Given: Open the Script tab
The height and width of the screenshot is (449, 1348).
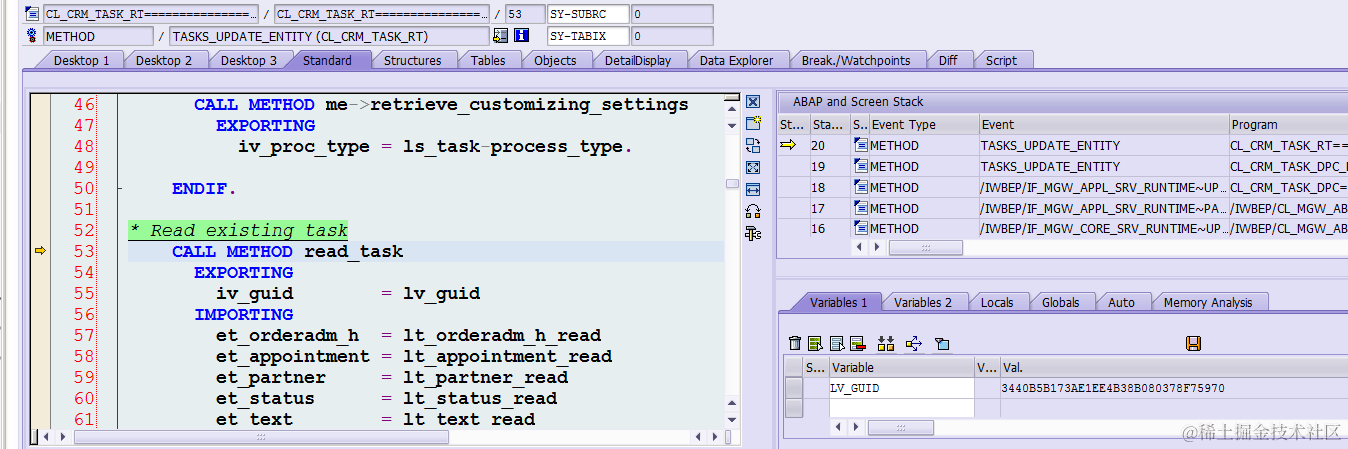Looking at the screenshot, I should (1001, 60).
